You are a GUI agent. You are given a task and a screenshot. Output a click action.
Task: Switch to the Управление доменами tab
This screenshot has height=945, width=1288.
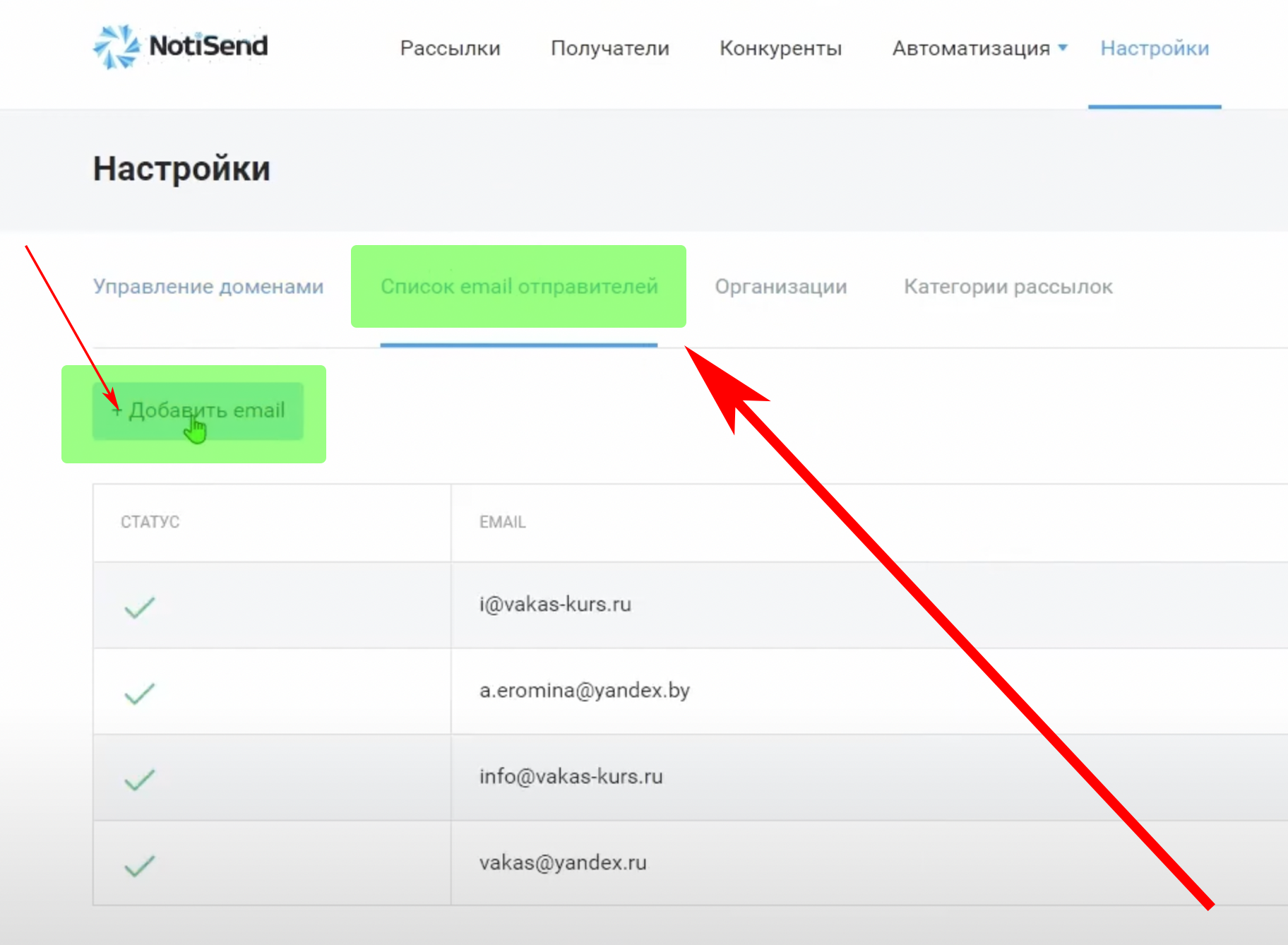pos(208,286)
